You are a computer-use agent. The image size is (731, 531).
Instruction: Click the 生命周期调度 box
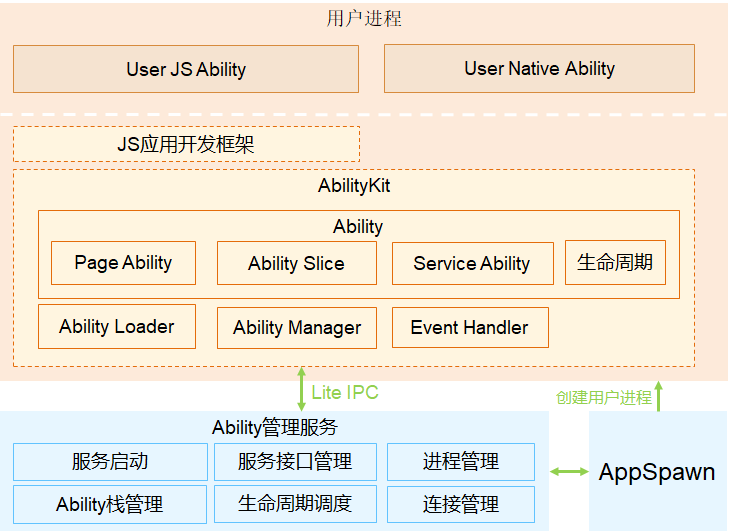click(295, 504)
